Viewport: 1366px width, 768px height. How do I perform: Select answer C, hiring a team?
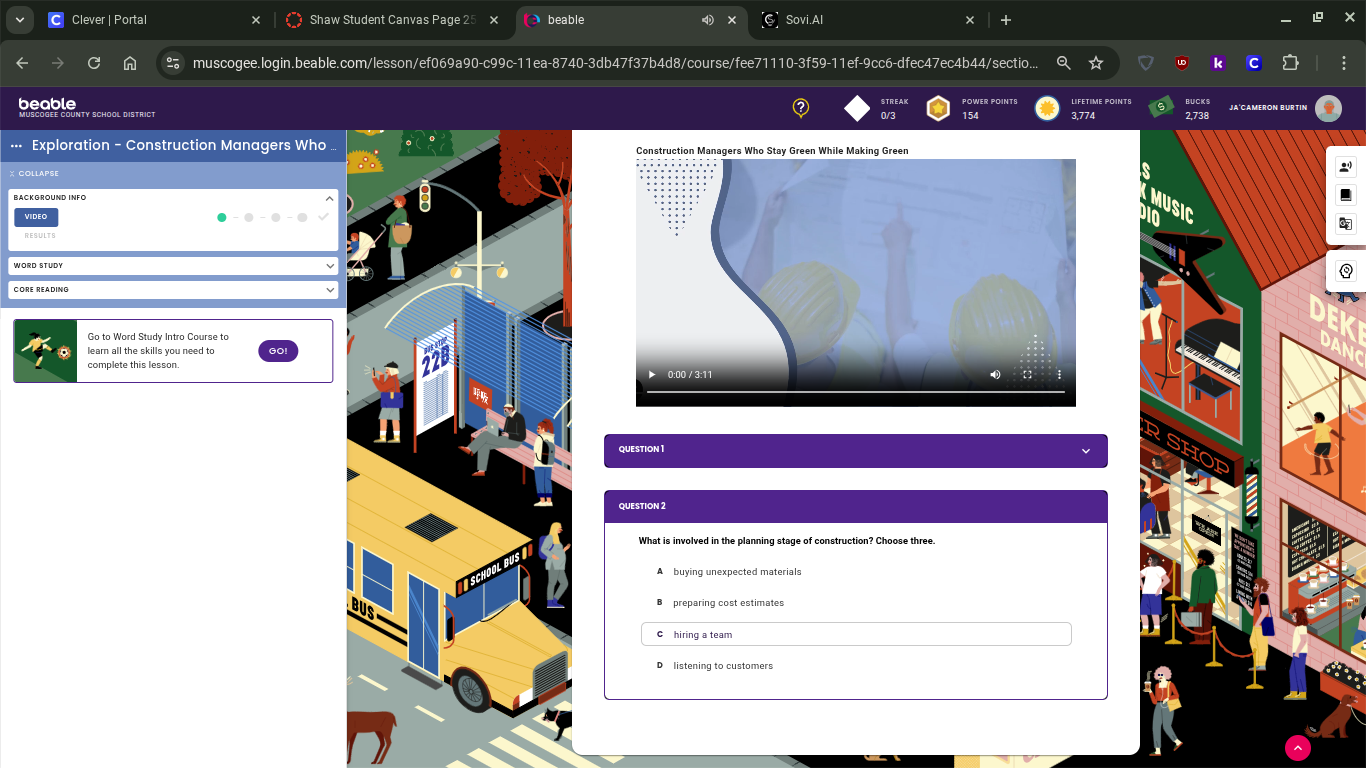[x=855, y=633]
